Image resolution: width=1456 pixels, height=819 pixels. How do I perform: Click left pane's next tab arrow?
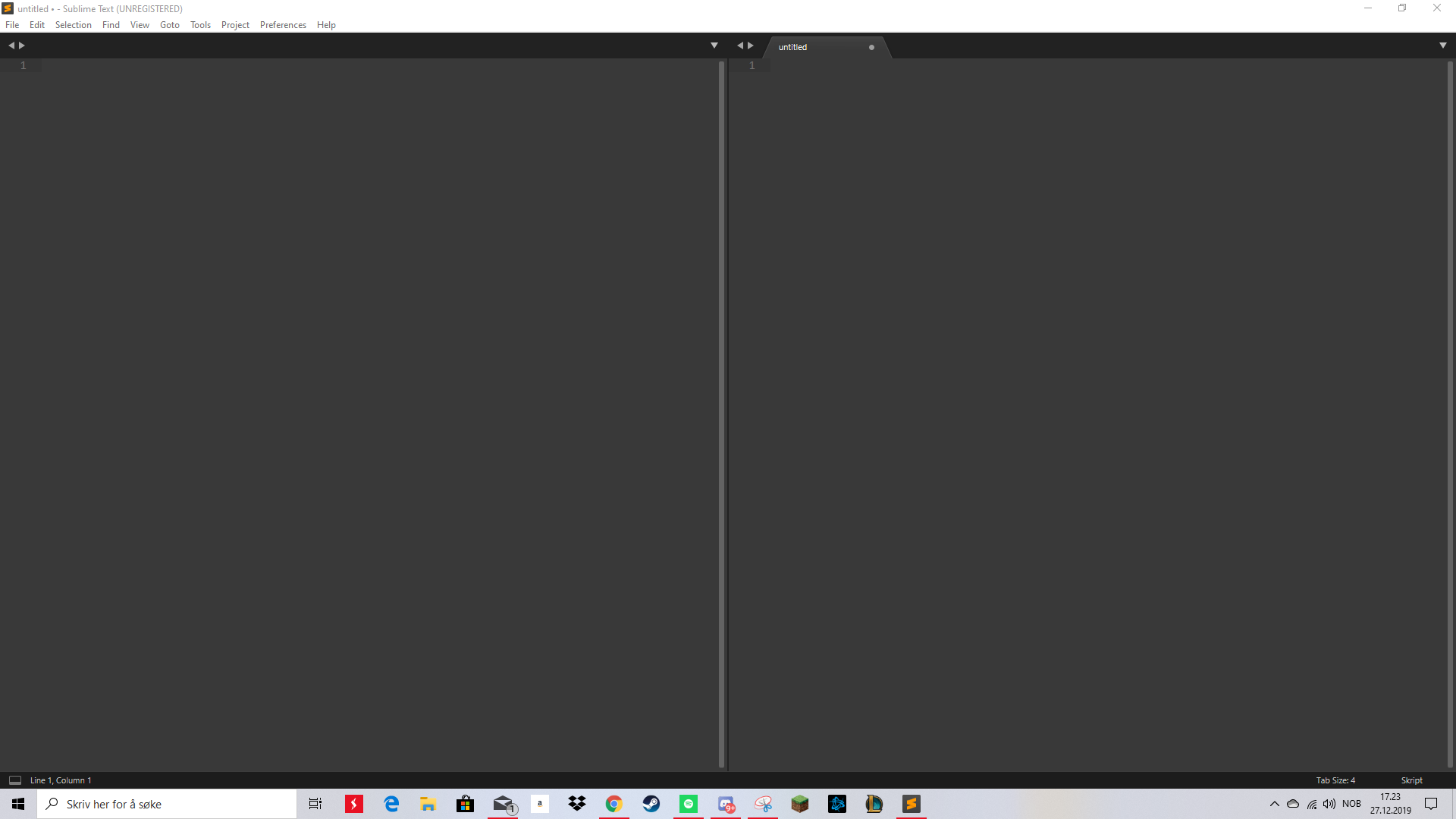[22, 45]
